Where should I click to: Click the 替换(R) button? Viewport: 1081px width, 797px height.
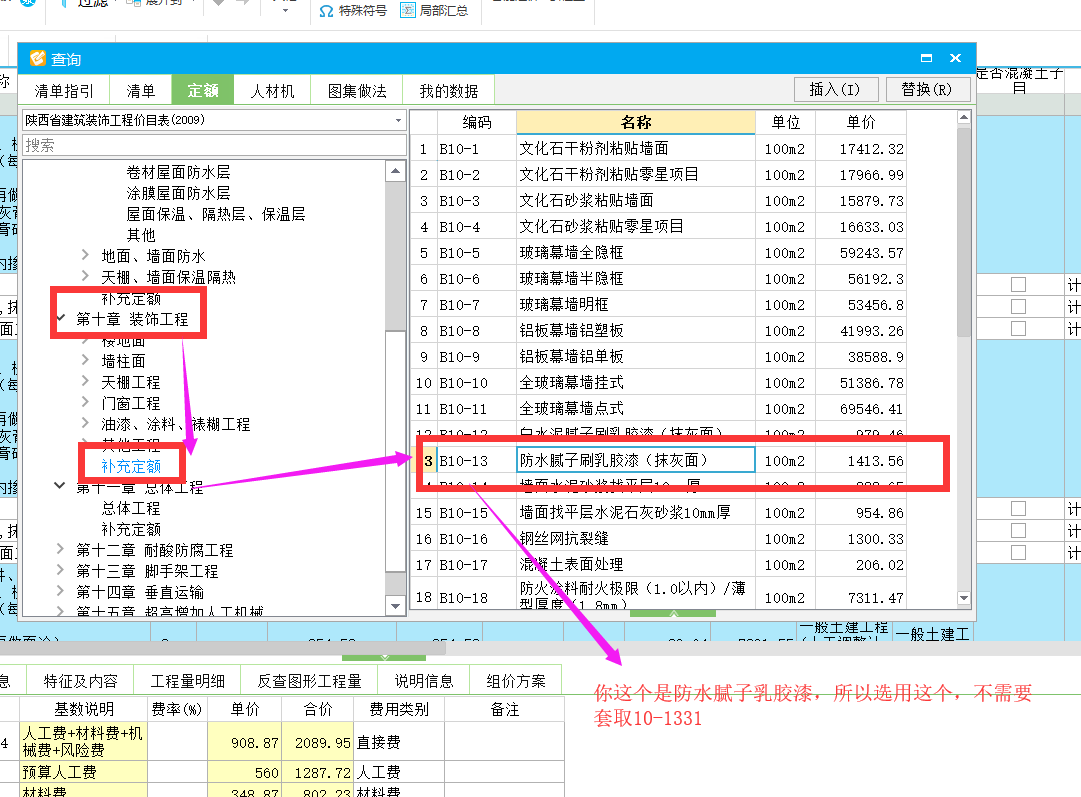[x=927, y=90]
